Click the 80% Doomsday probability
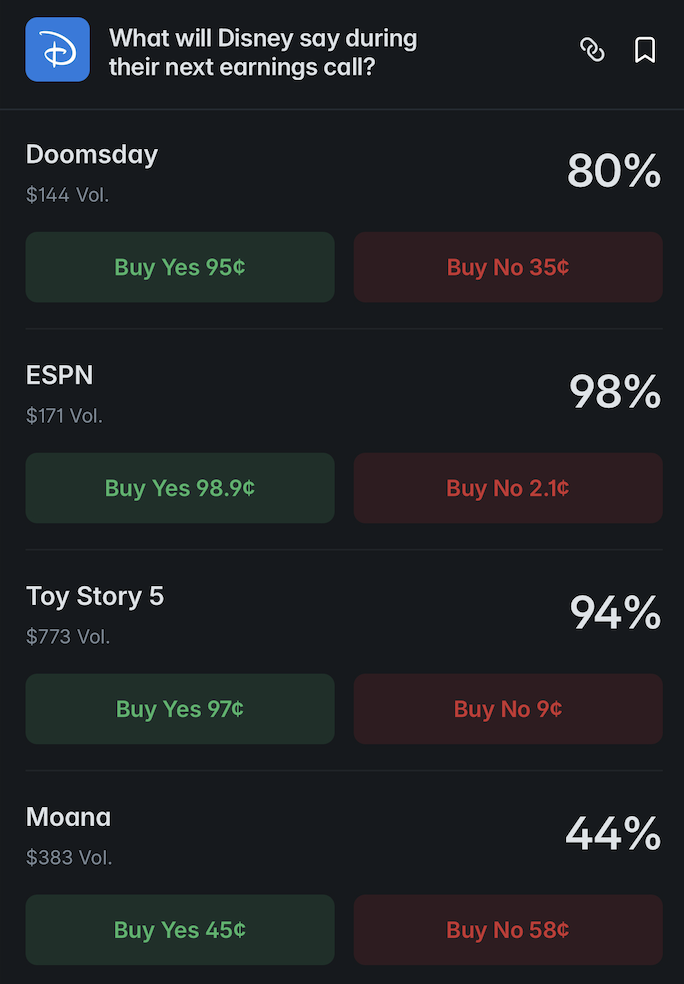 614,171
